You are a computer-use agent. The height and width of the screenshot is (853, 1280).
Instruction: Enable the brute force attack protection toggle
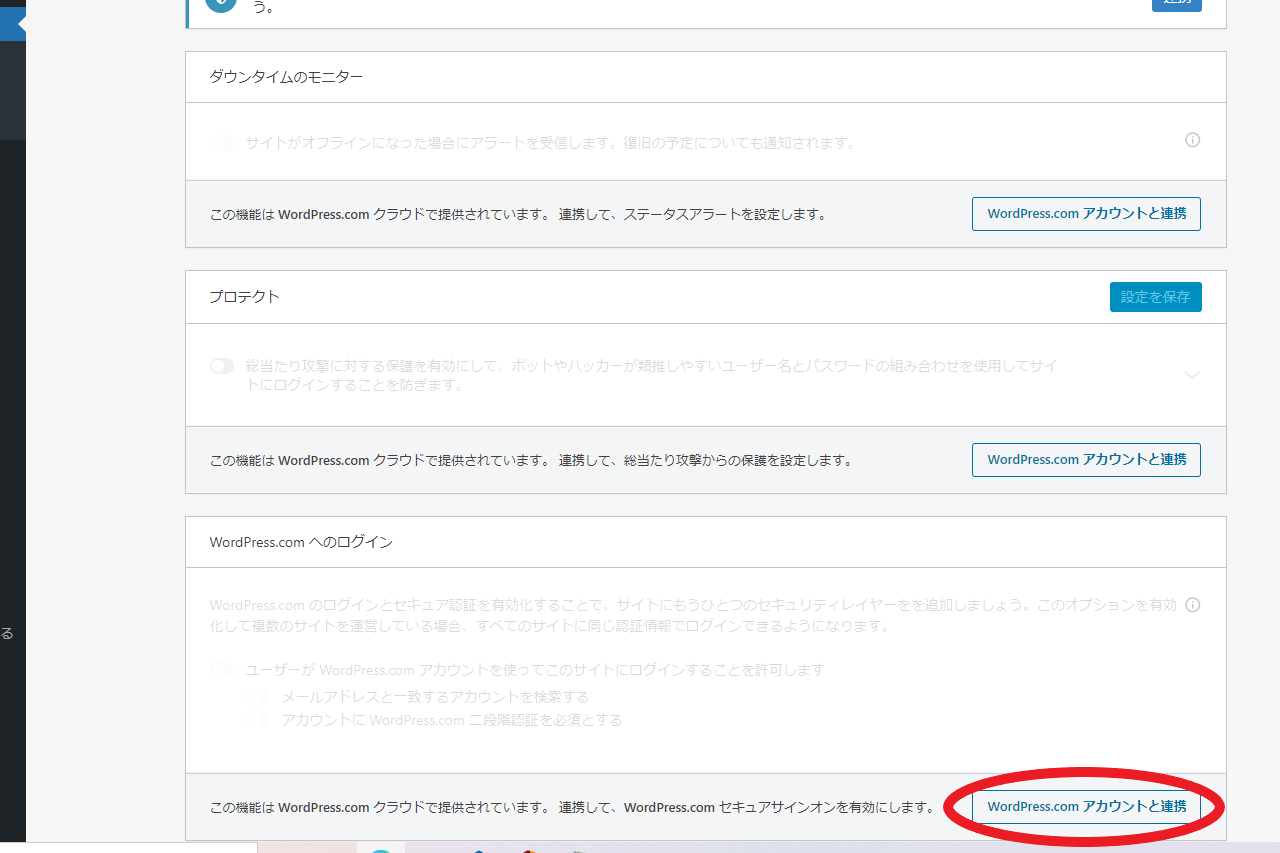point(222,366)
